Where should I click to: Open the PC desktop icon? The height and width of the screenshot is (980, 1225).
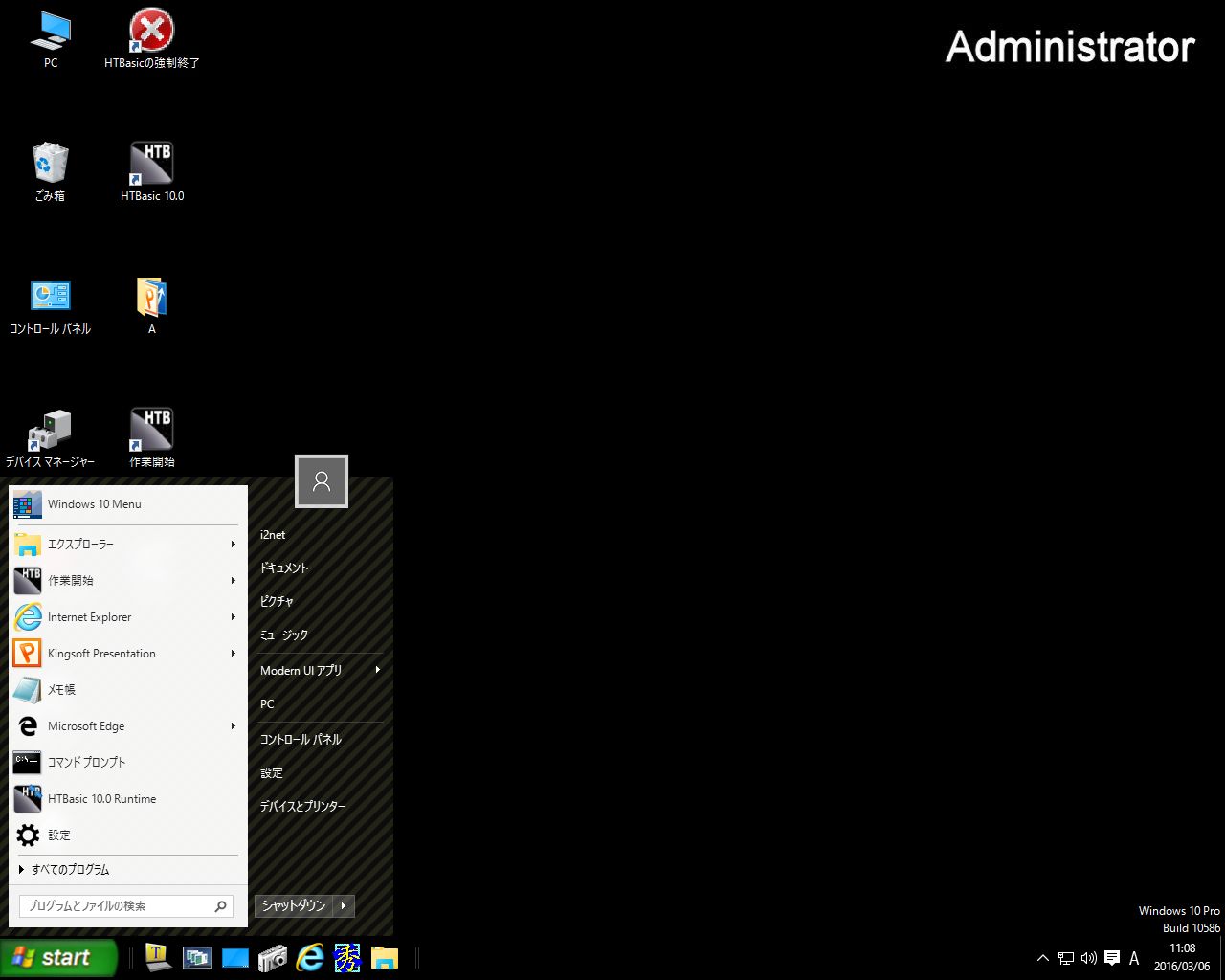point(51,40)
